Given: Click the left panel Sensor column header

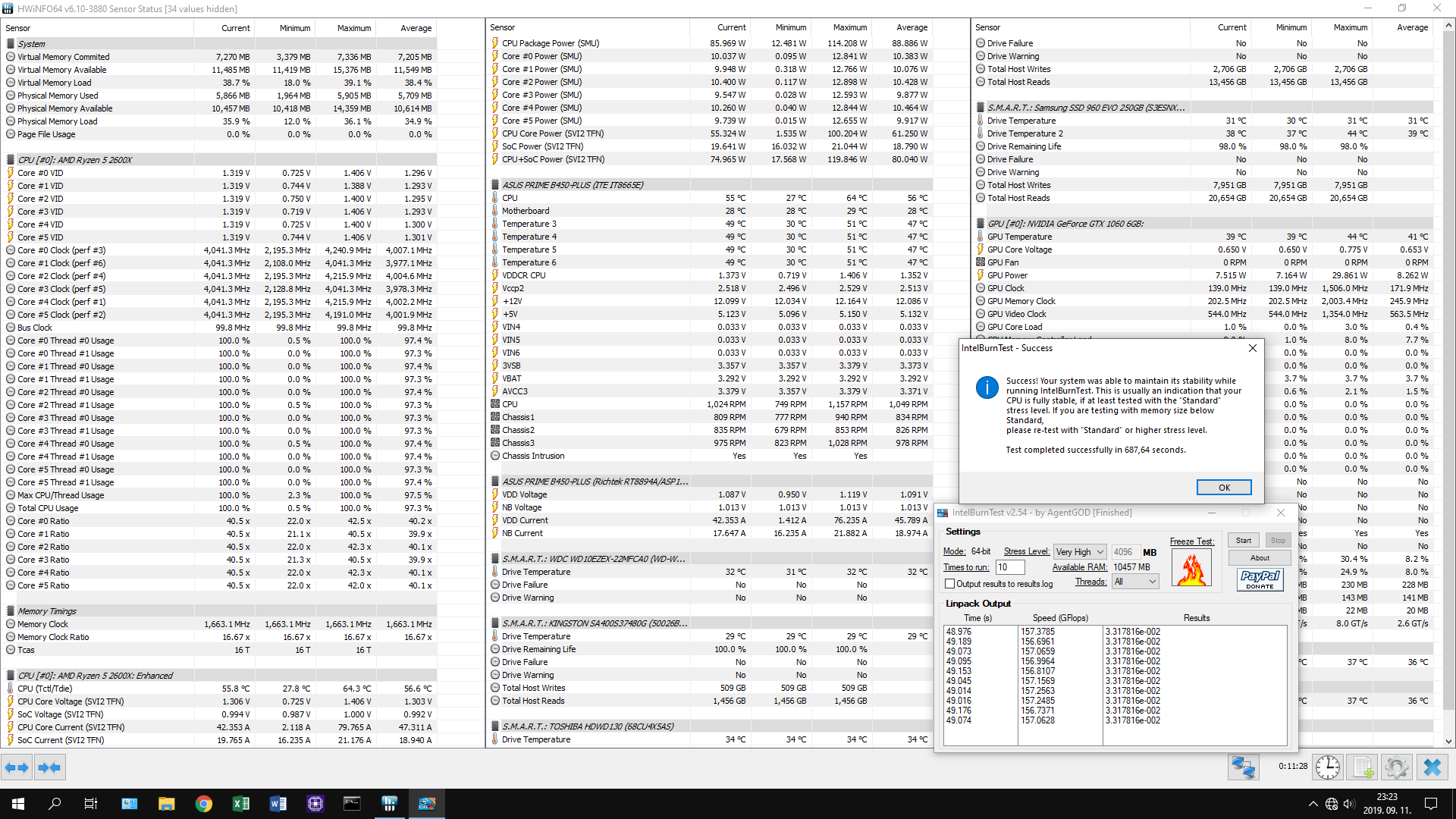Looking at the screenshot, I should click(99, 28).
